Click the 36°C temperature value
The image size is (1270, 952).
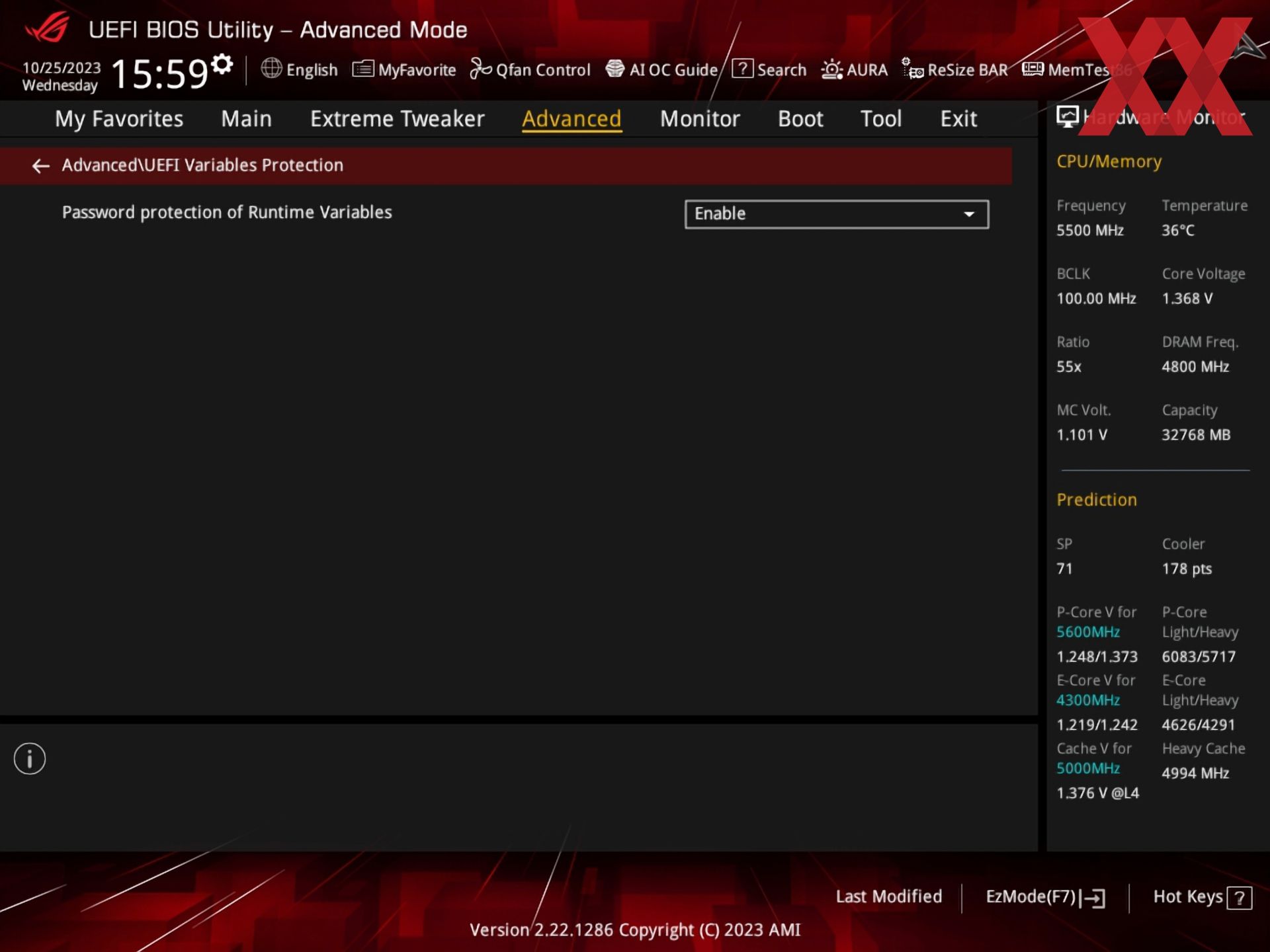coord(1178,230)
